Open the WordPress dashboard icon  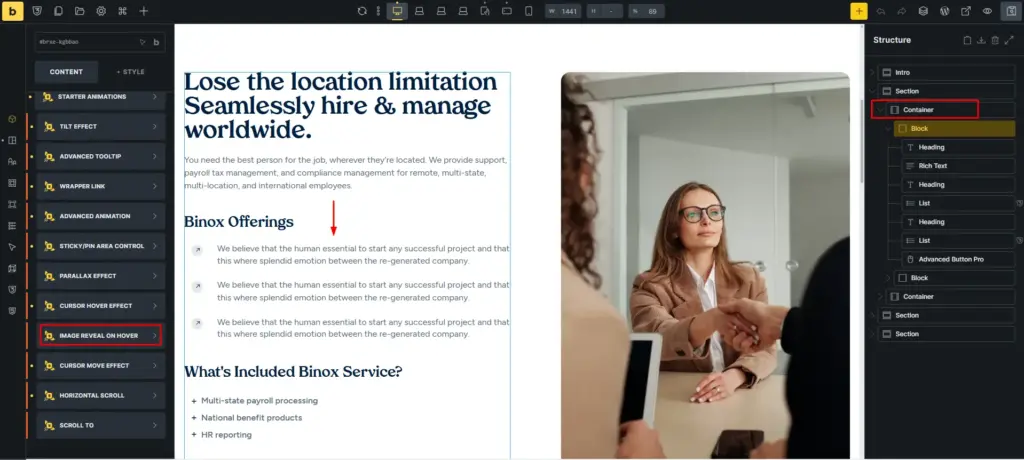point(944,11)
